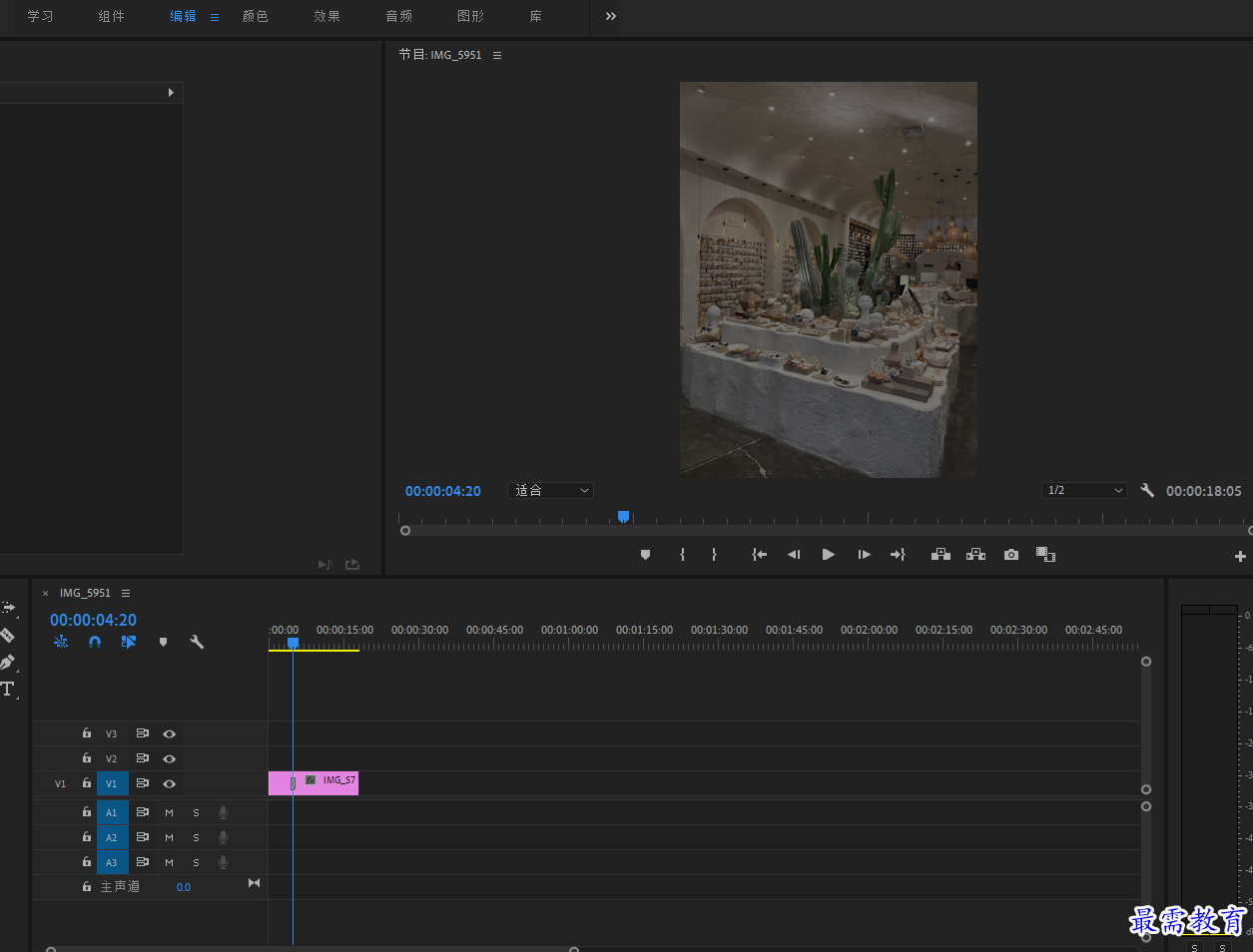Enable voice-over record on A1
1253x952 pixels.
coord(223,812)
